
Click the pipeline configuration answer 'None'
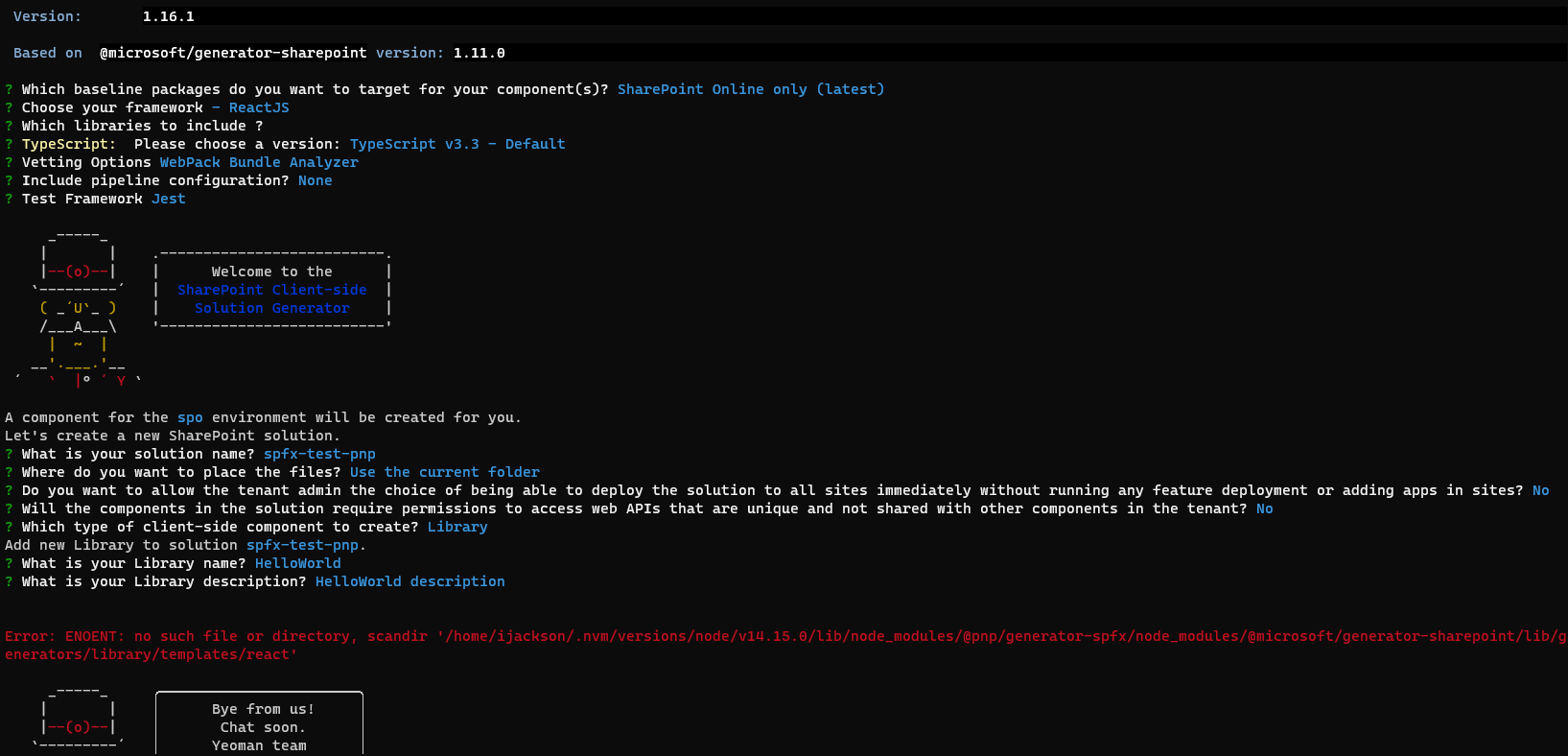315,180
